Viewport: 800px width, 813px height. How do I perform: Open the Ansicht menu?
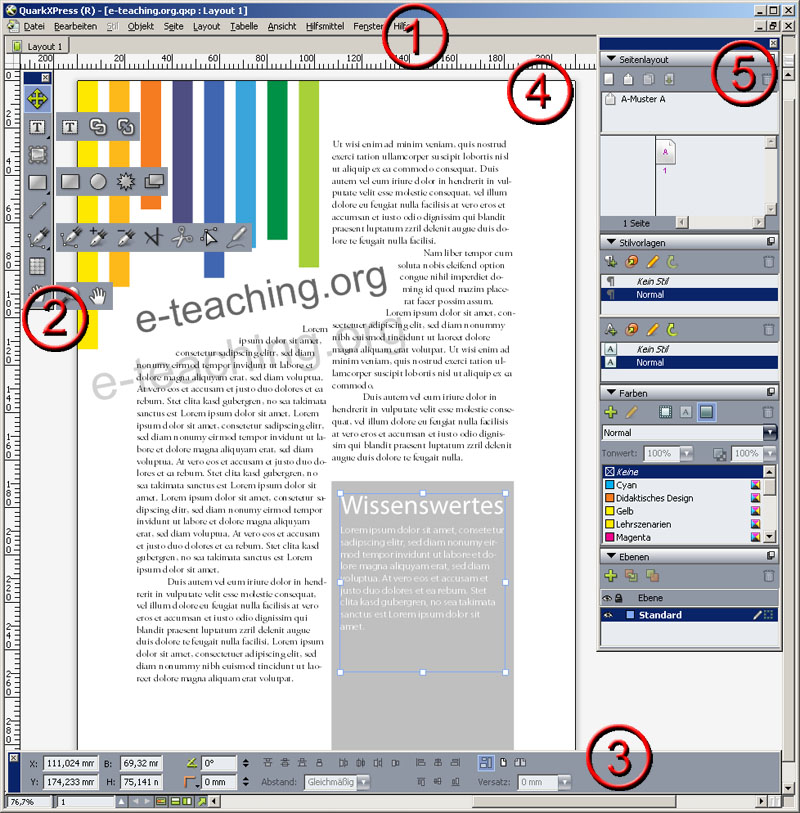(282, 26)
